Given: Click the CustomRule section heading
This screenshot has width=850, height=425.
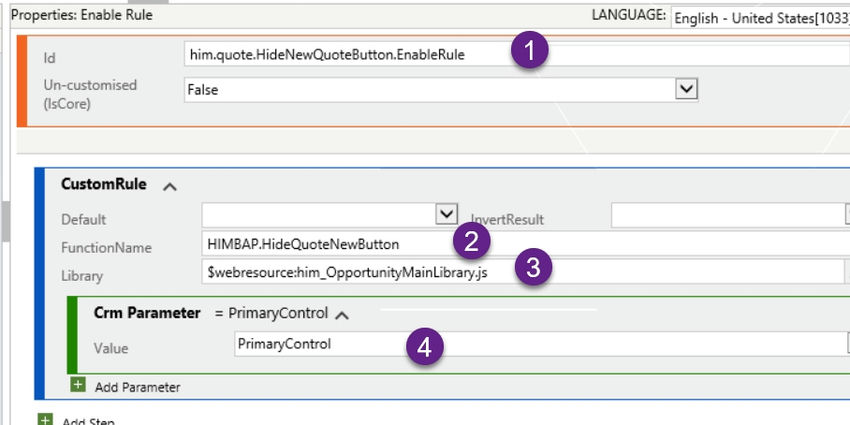Looking at the screenshot, I should click(104, 184).
